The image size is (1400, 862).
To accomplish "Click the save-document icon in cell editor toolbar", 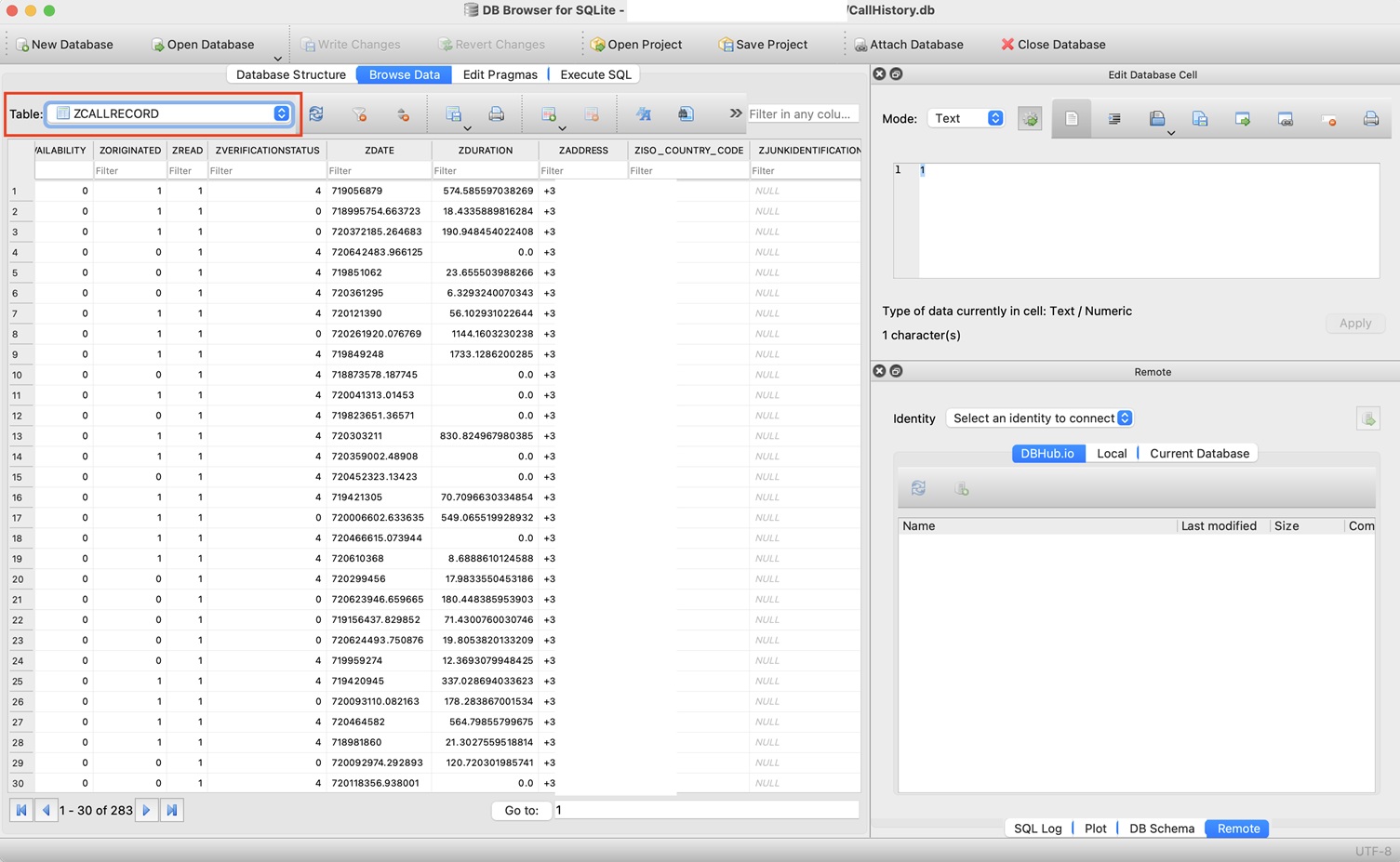I will [1200, 119].
